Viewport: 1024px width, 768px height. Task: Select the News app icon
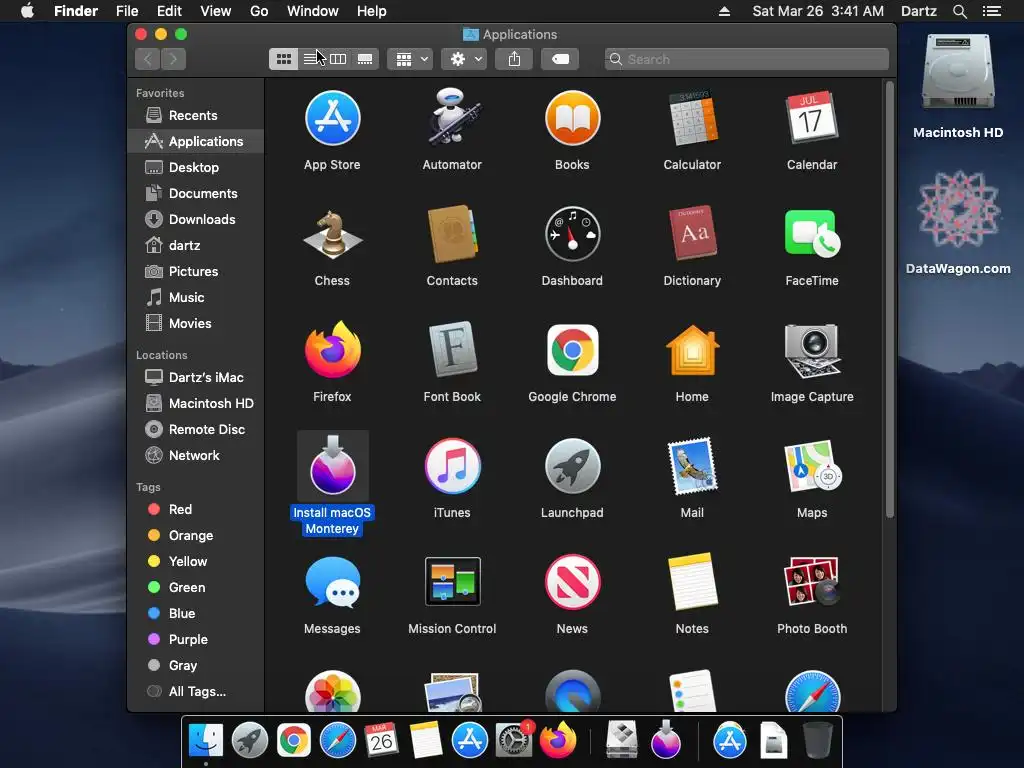pos(572,582)
